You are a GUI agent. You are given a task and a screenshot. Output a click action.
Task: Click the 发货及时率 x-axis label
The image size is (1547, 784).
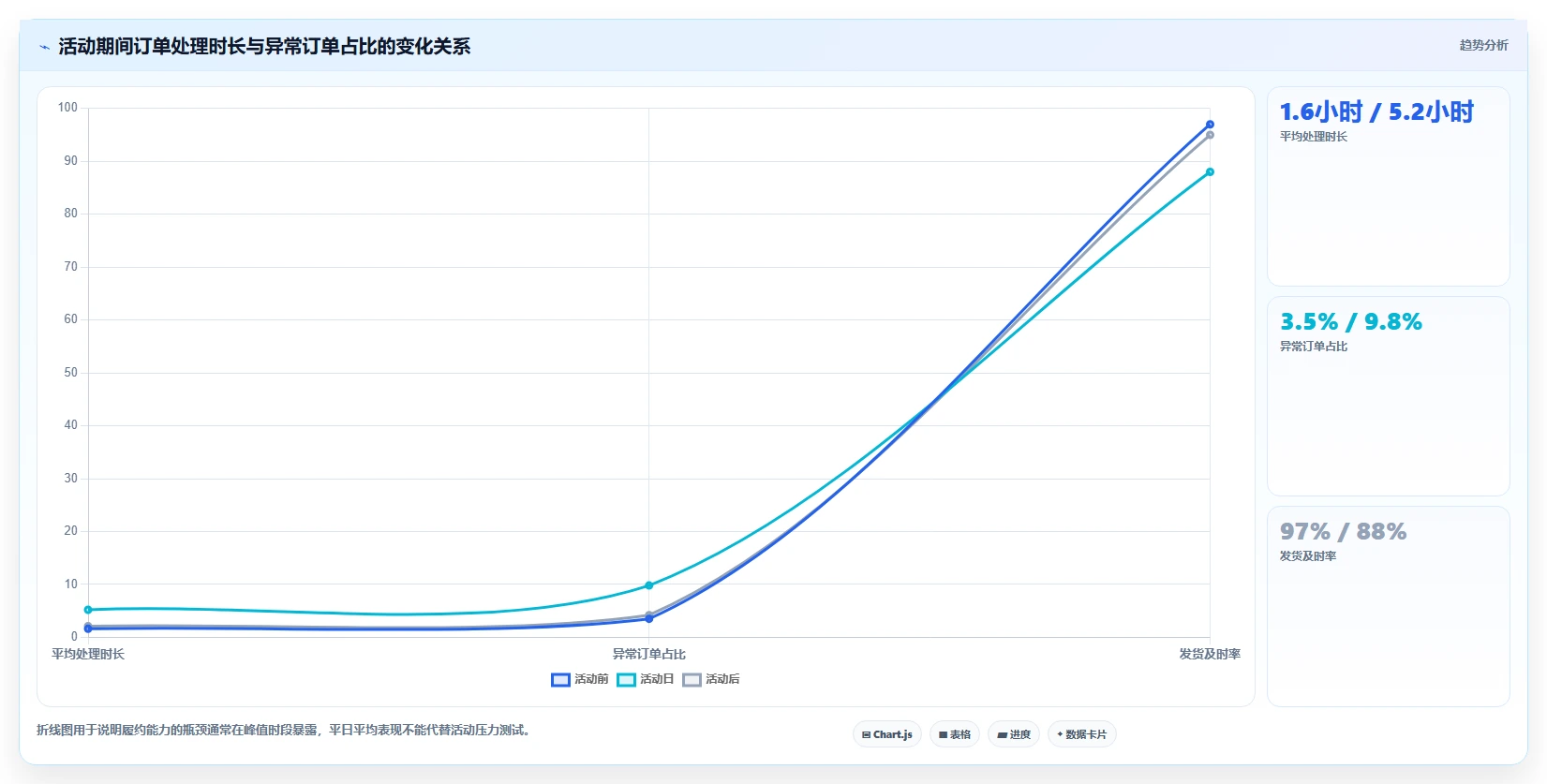pyautogui.click(x=1210, y=654)
